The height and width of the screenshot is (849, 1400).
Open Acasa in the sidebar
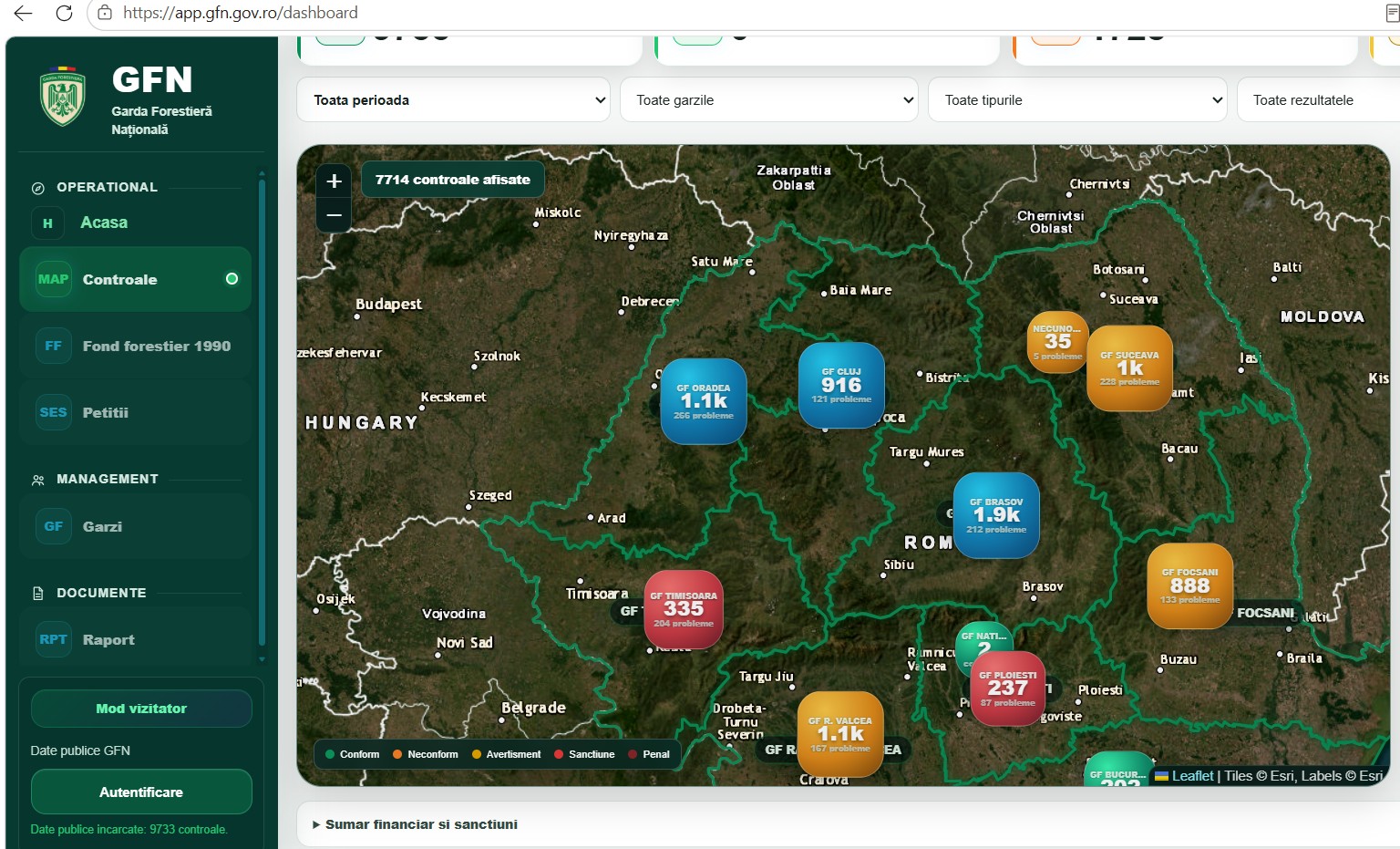pyautogui.click(x=104, y=223)
